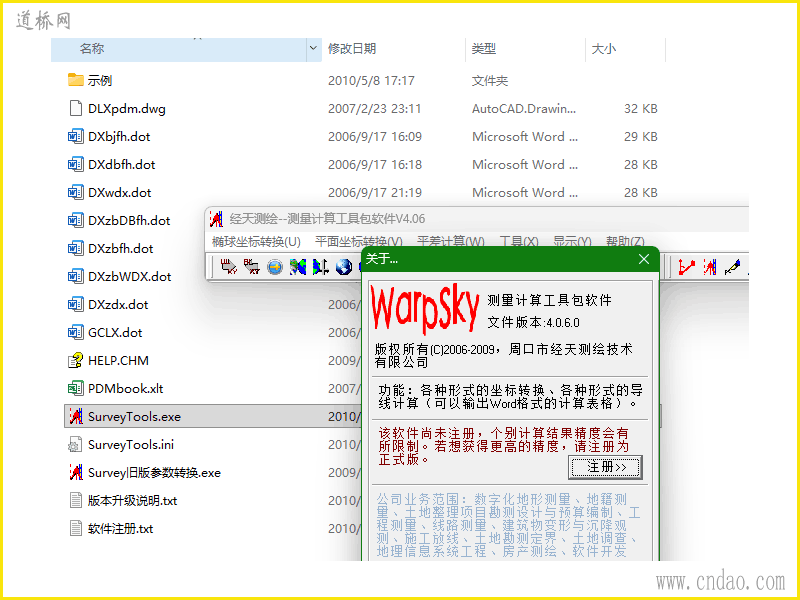Click the blue circle arrow toolbar icon
The height and width of the screenshot is (600, 800).
point(275,267)
